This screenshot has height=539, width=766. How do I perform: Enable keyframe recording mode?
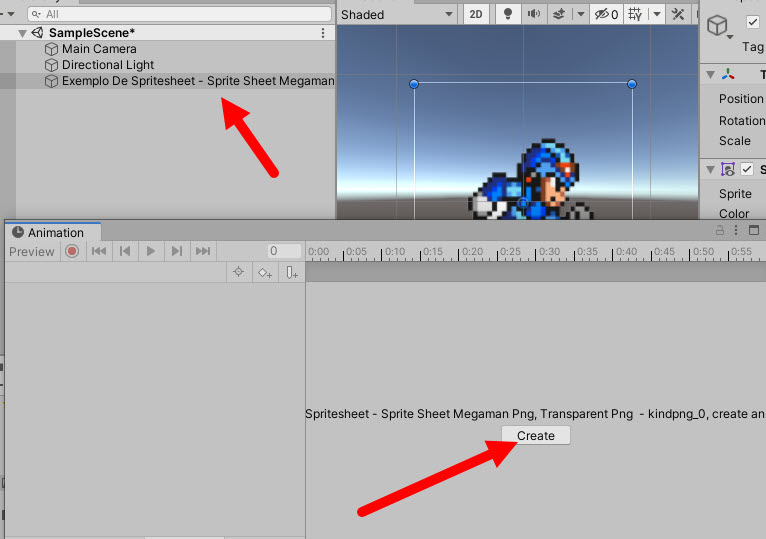(x=72, y=251)
